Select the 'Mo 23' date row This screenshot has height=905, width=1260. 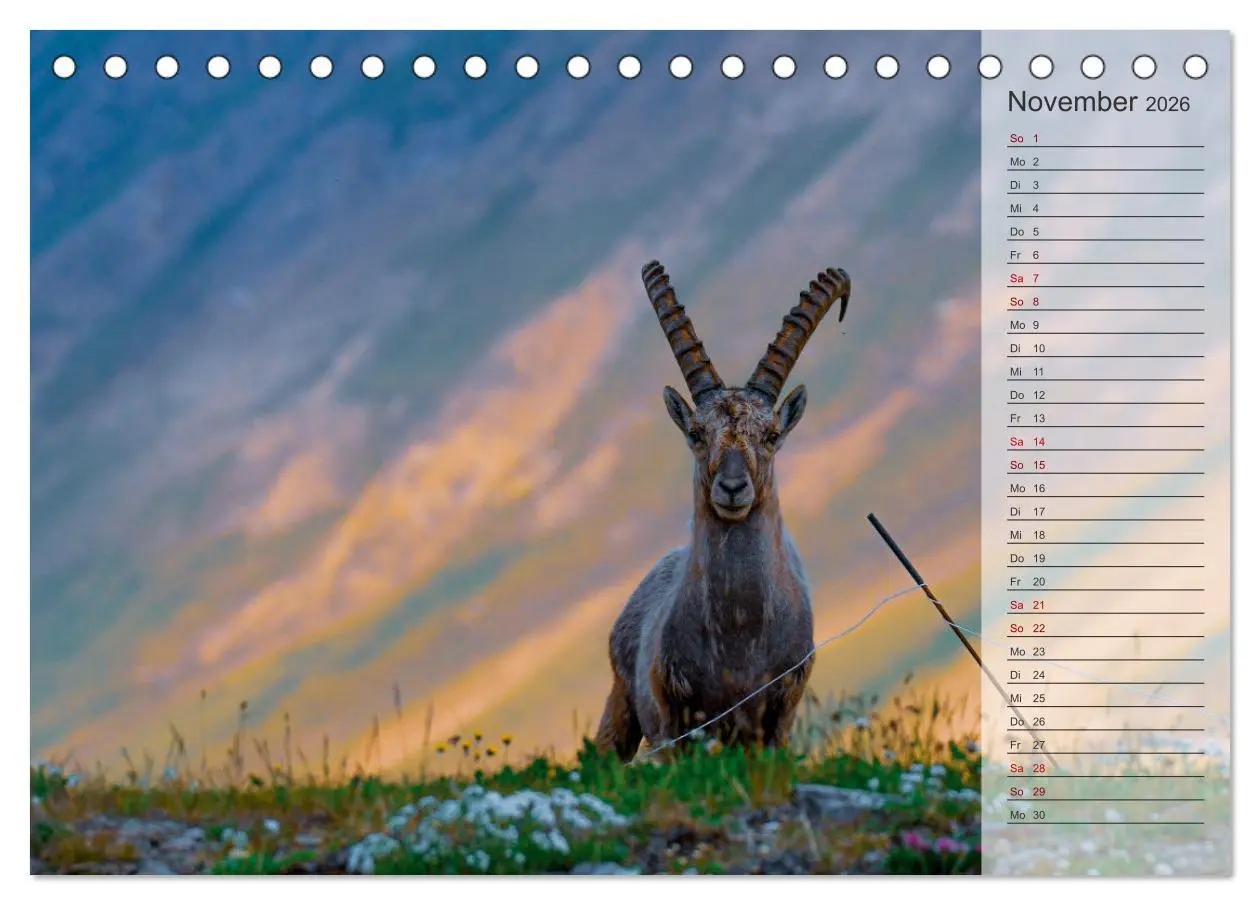click(x=1105, y=651)
